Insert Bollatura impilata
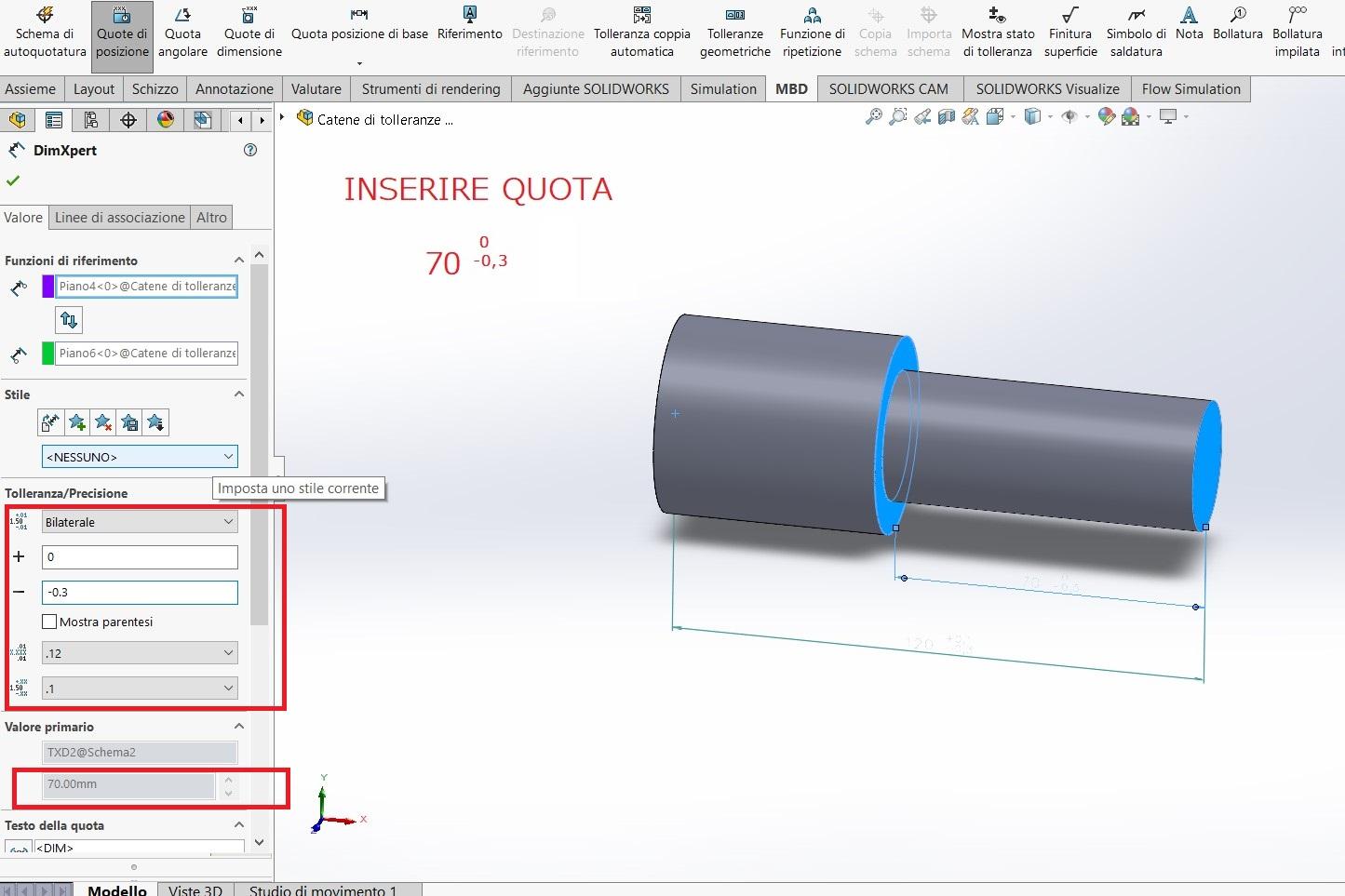Screen dimensions: 1345x896 [1298, 33]
